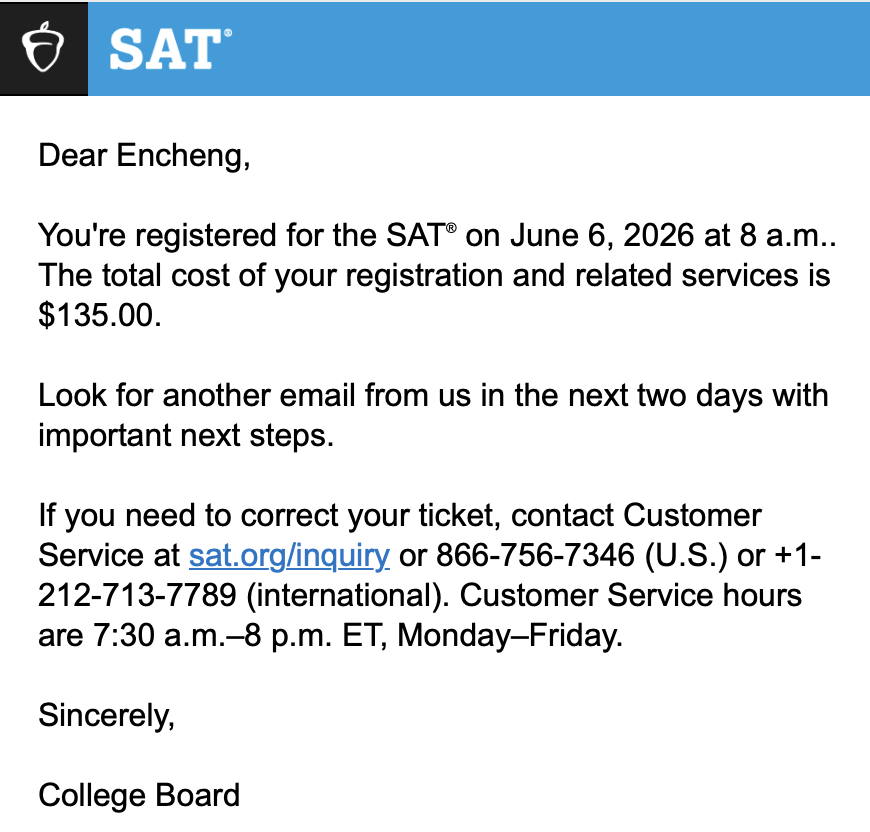Click the empty blue header banner area
The image size is (870, 832).
click(550, 48)
